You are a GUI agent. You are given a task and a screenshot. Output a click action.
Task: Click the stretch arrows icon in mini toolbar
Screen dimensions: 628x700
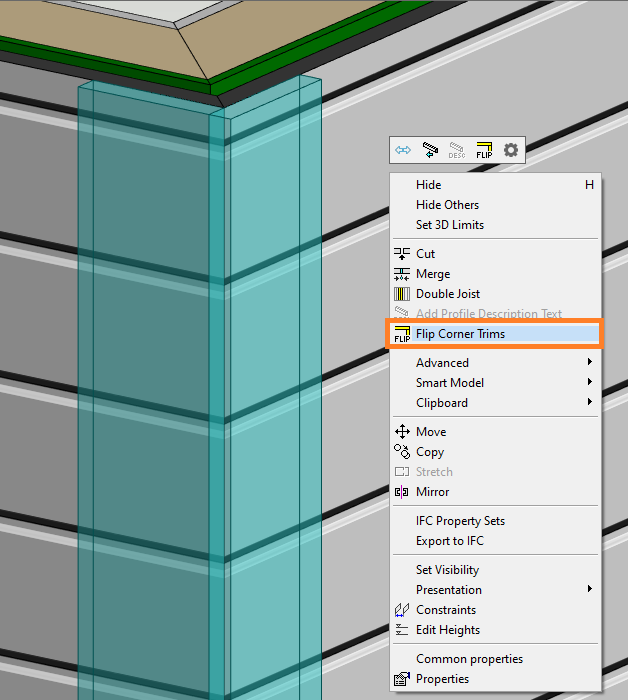pos(403,150)
